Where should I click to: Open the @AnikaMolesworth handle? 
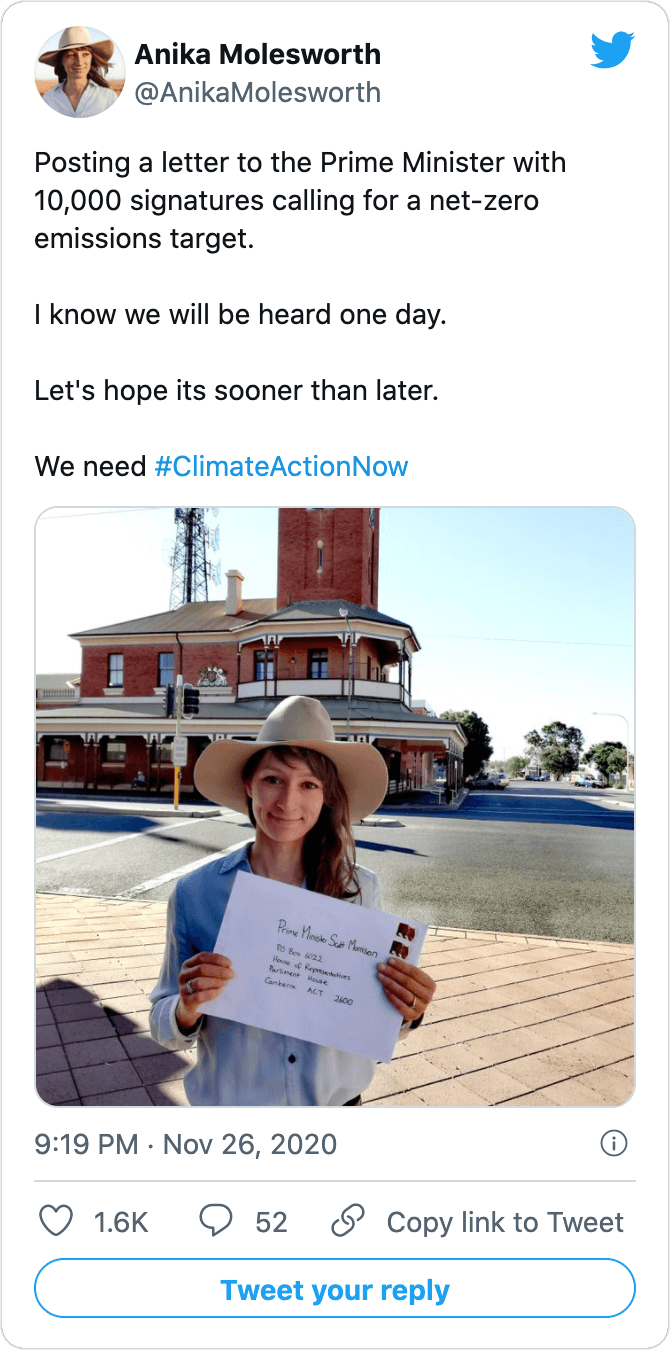pos(257,93)
